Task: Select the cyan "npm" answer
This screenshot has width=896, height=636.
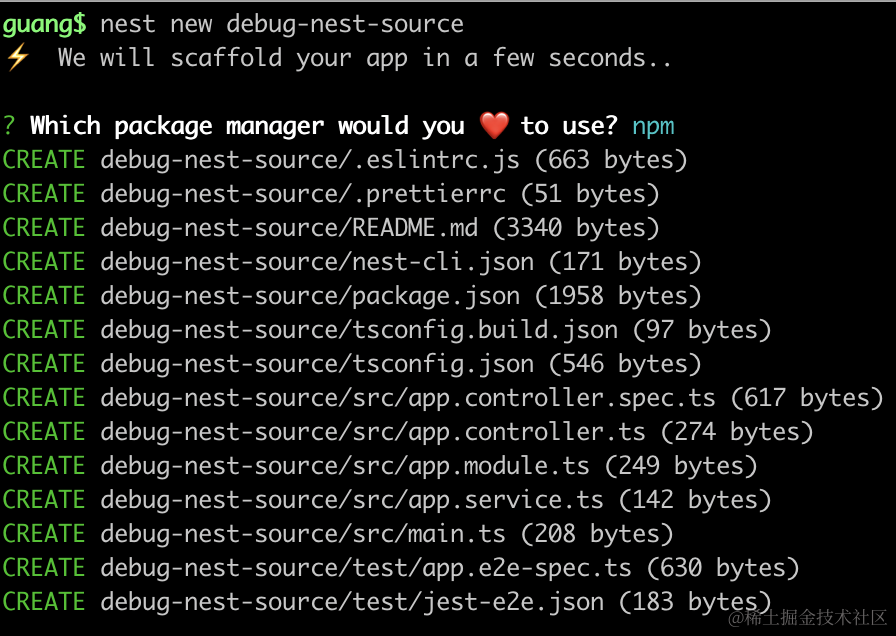Action: click(x=653, y=125)
